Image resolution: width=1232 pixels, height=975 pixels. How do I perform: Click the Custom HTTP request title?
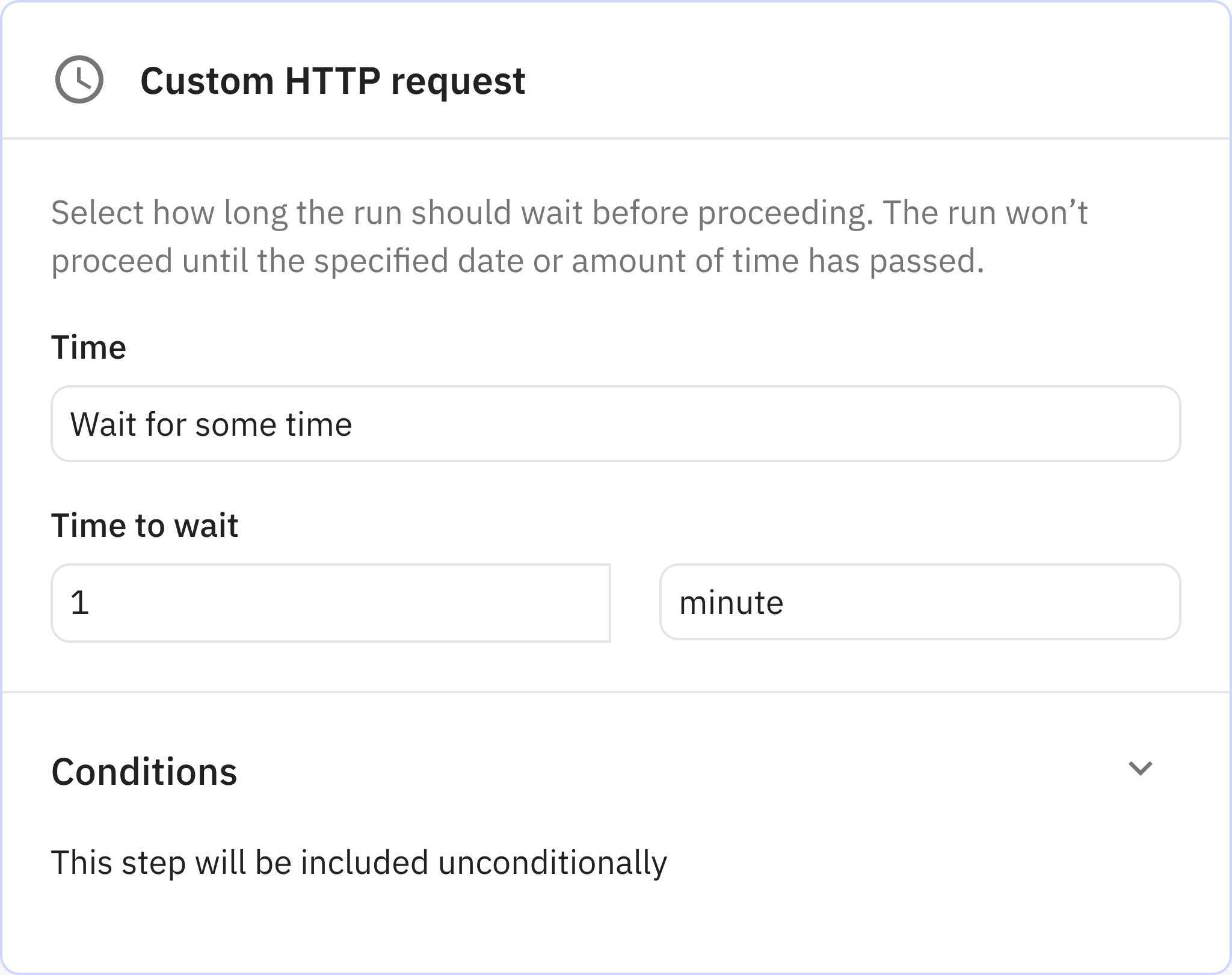(333, 81)
